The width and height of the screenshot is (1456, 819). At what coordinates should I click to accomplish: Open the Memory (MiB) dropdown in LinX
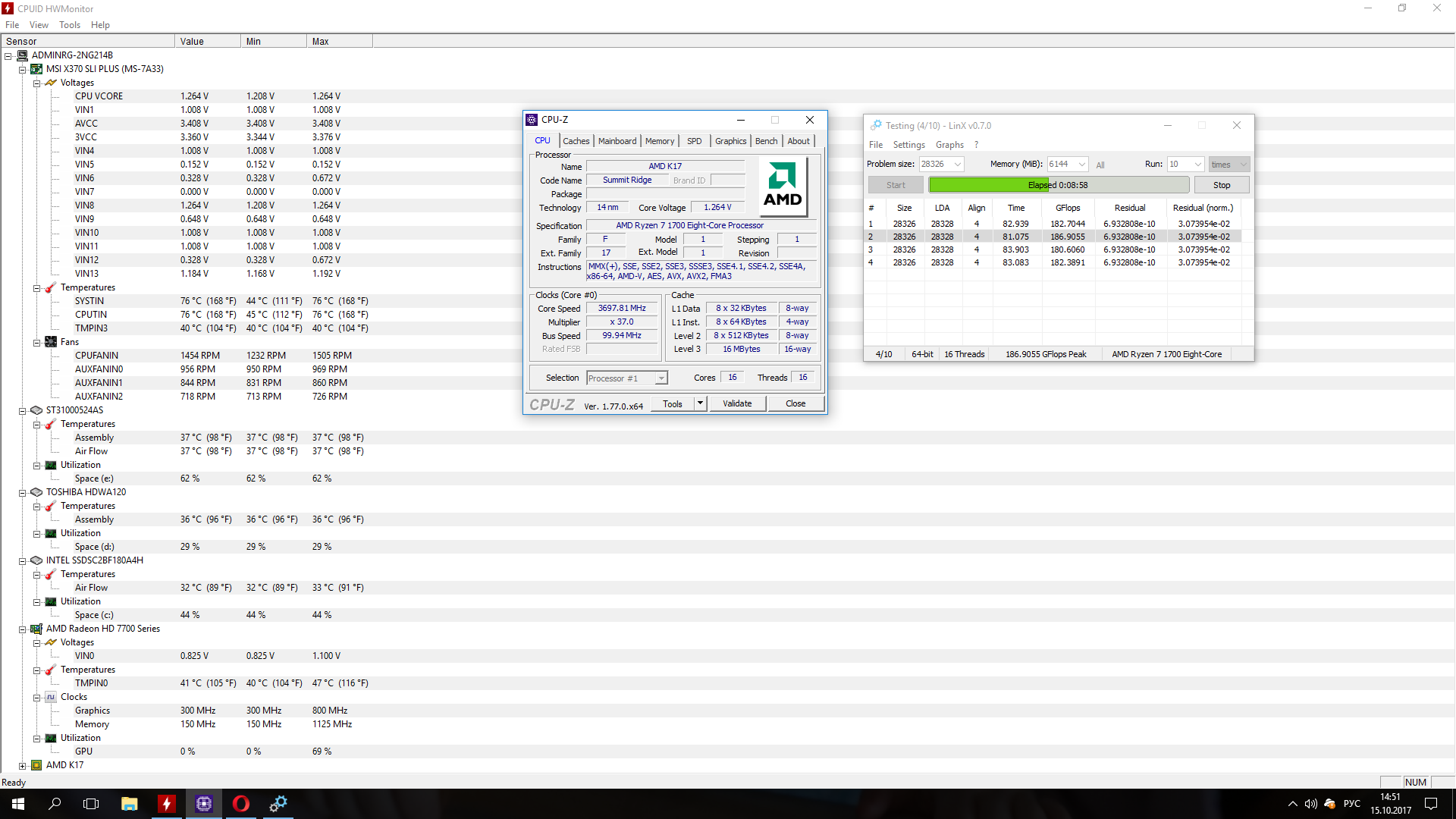1081,165
